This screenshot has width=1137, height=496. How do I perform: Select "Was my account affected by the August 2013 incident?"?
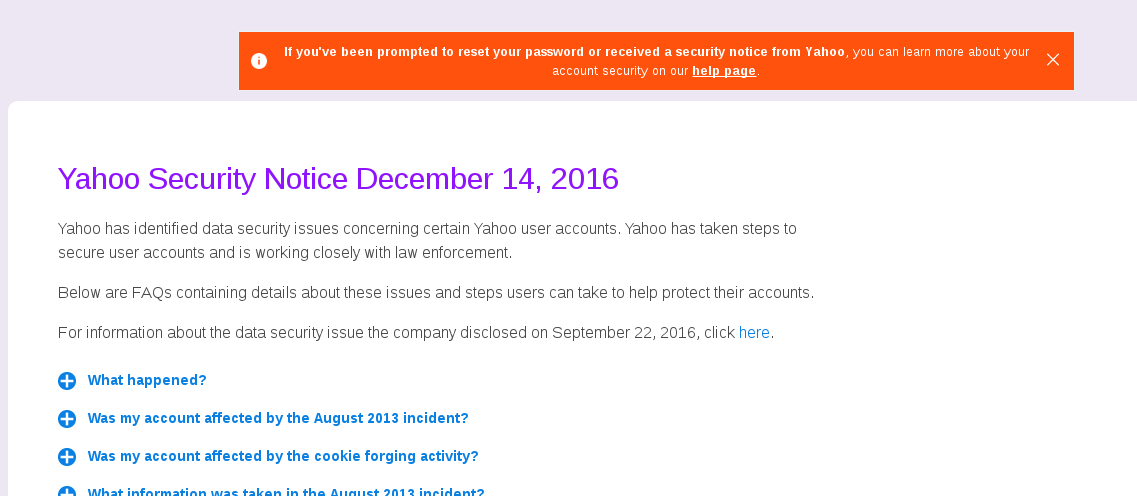pyautogui.click(x=278, y=418)
